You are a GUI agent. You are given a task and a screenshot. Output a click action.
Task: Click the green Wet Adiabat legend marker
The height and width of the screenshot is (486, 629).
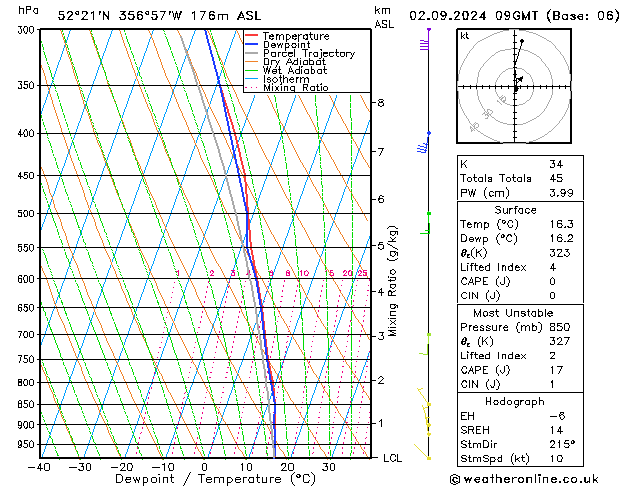pos(251,71)
